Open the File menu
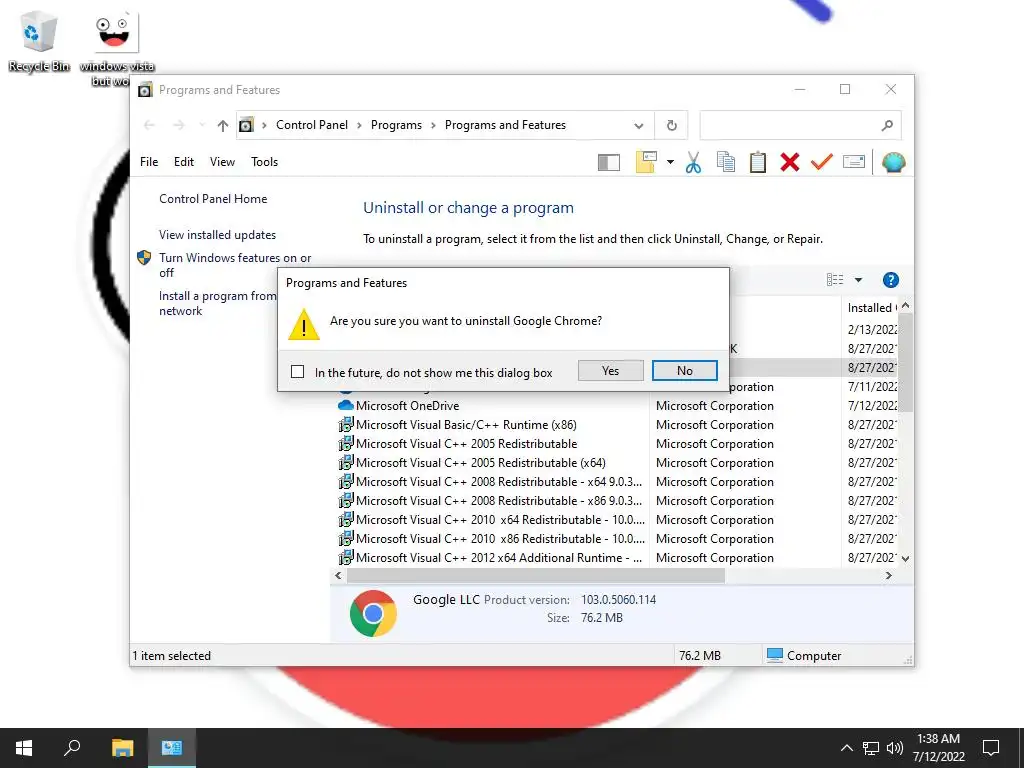The image size is (1024, 768). tap(149, 162)
